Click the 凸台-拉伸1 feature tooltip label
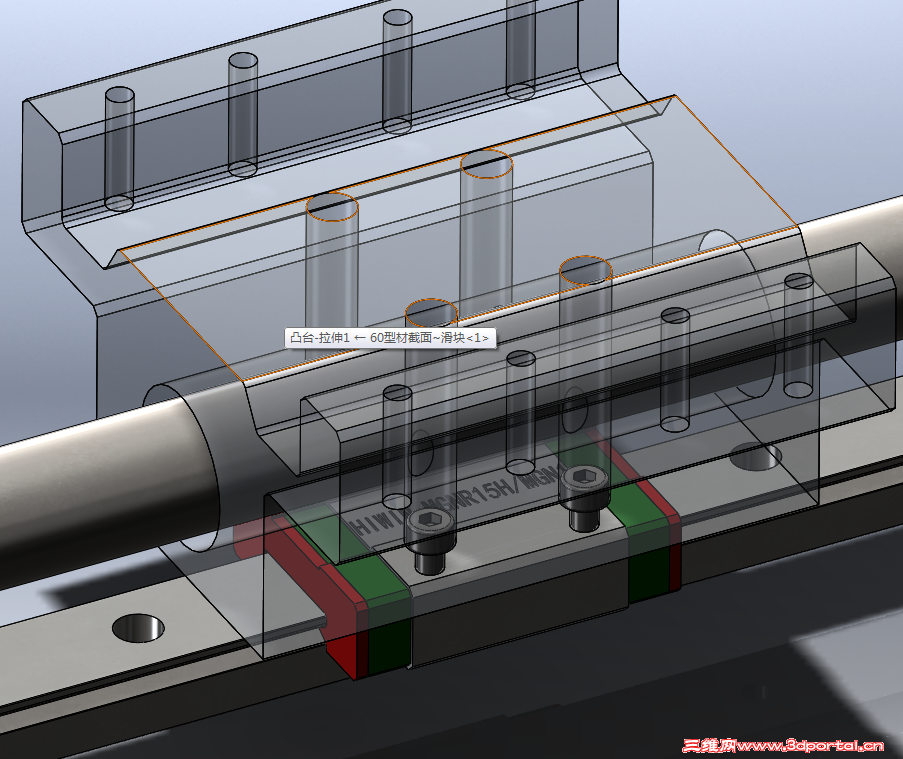Screen dimensions: 903x759 [390, 338]
